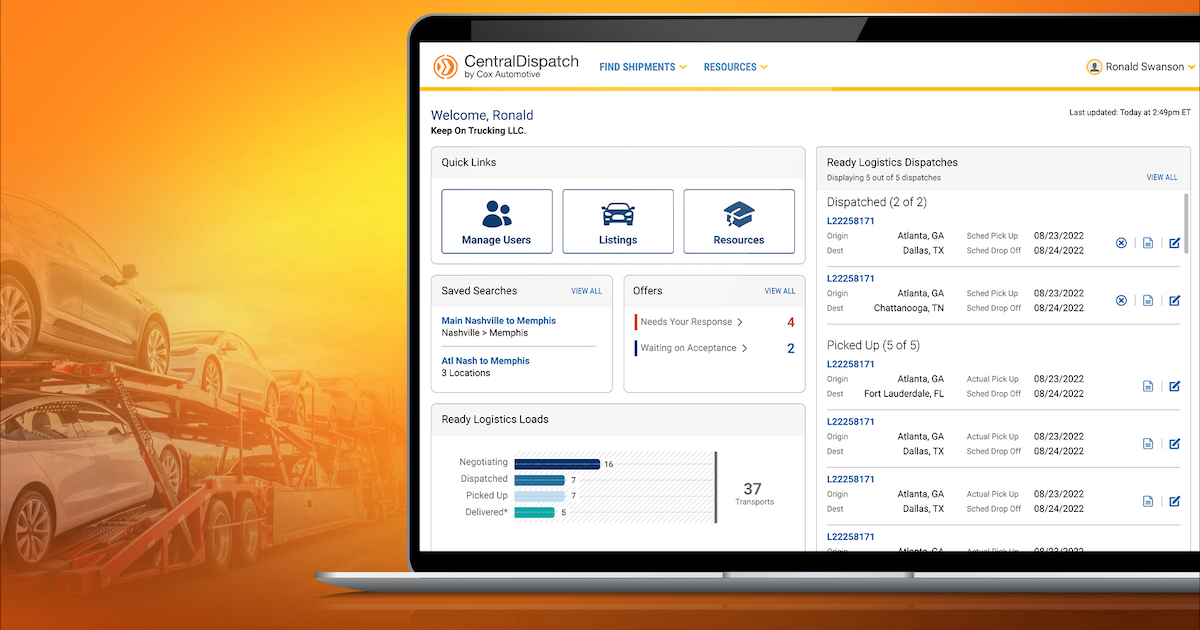View all saved searches
This screenshot has height=630, width=1200.
pyautogui.click(x=586, y=291)
